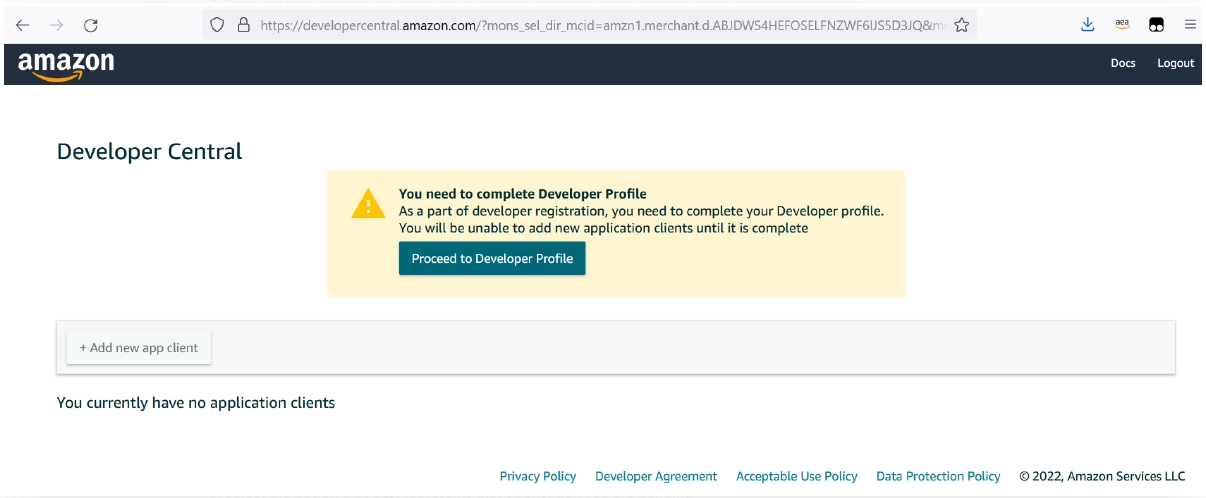Go back with the browser back arrow

(22, 25)
